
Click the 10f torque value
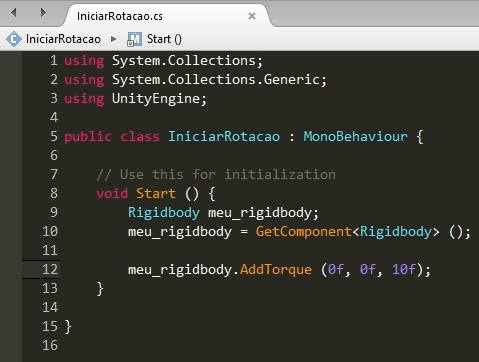404,269
